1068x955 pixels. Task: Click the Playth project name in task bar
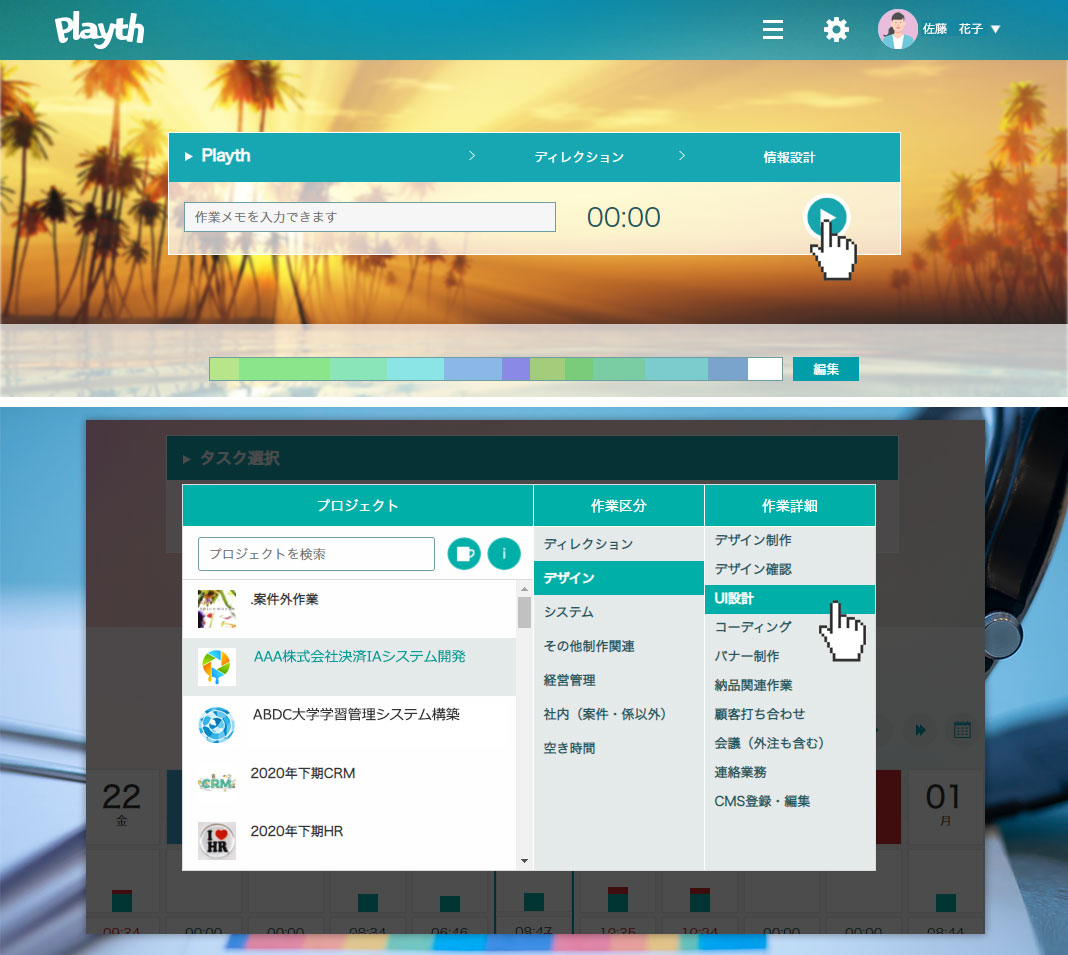coord(225,156)
